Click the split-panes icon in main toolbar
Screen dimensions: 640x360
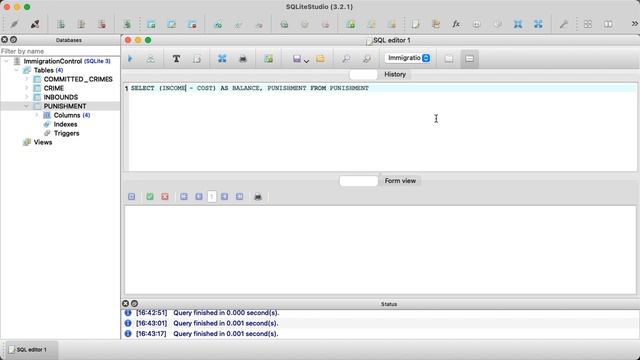[608, 24]
